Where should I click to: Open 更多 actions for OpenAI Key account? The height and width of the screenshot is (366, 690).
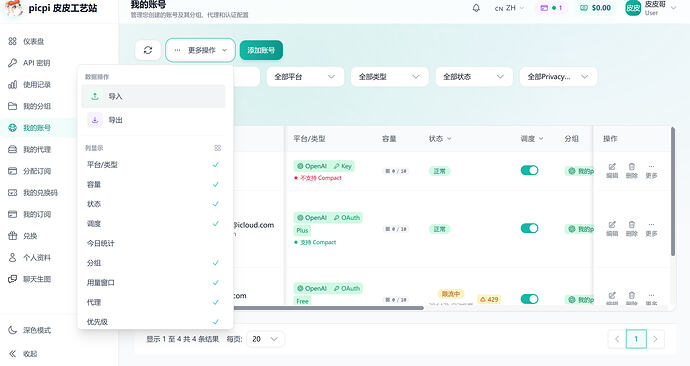[651, 170]
